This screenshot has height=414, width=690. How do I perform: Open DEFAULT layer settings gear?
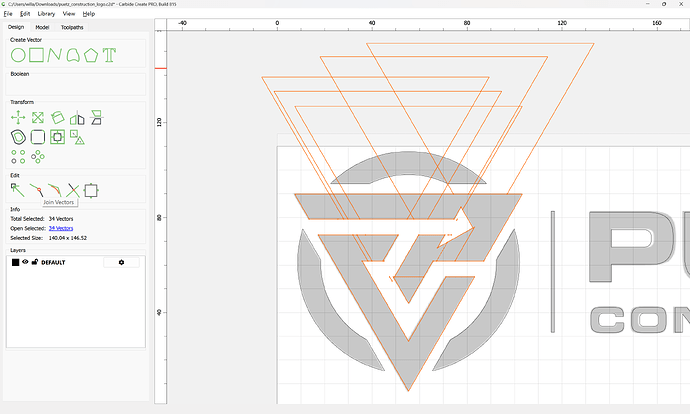(121, 262)
